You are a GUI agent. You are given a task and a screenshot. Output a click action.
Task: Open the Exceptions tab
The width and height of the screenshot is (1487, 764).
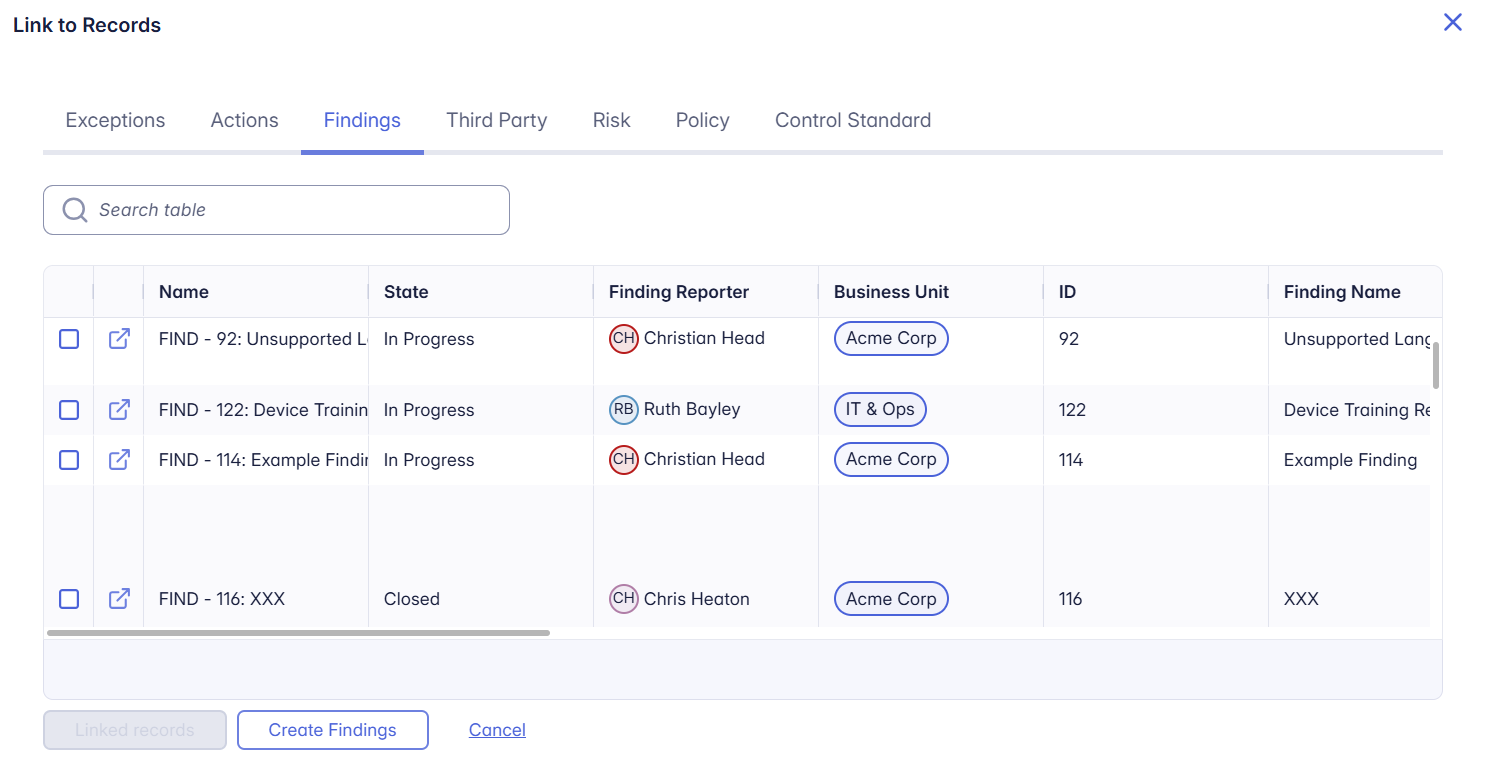coord(115,119)
